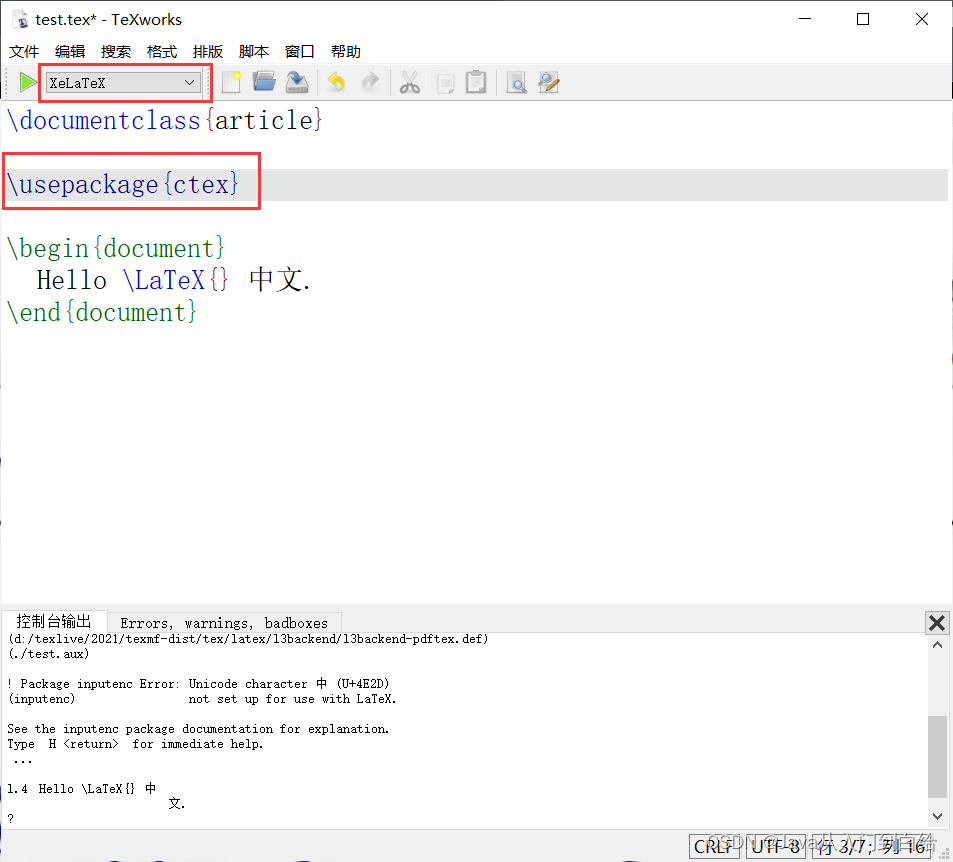Click the TeXworks title bar app icon

[x=21, y=19]
